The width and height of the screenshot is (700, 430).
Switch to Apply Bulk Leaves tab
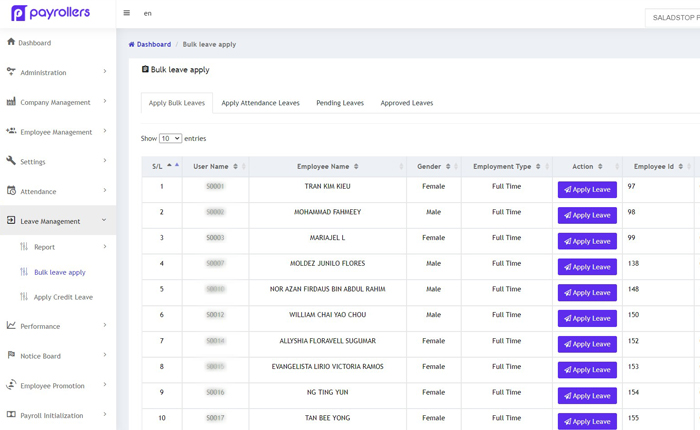177,103
